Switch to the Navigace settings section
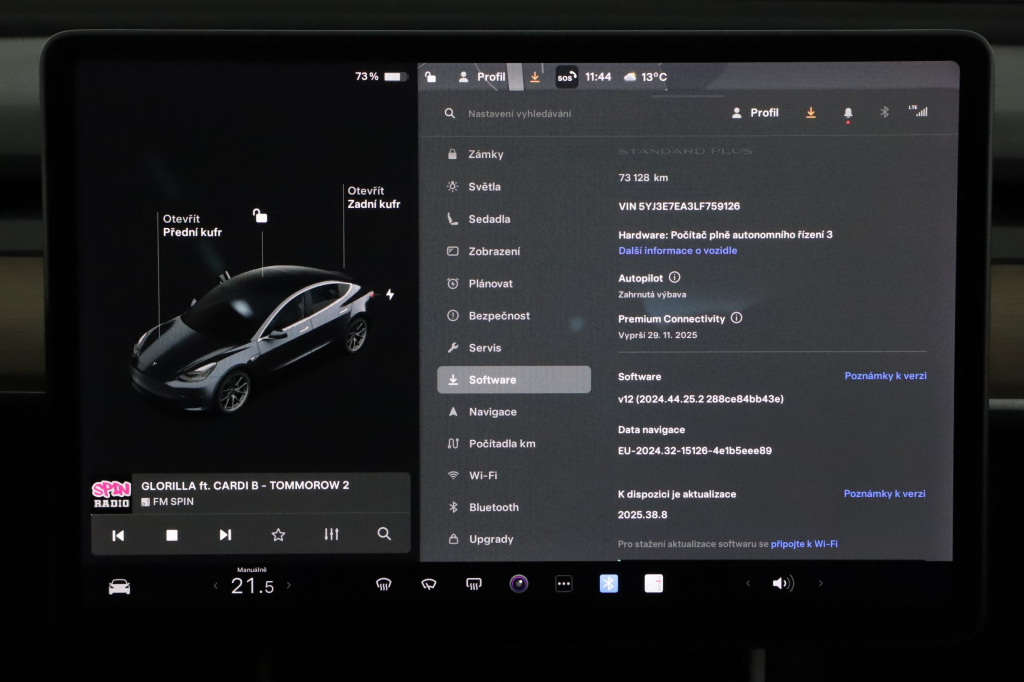This screenshot has height=682, width=1024. pos(492,411)
